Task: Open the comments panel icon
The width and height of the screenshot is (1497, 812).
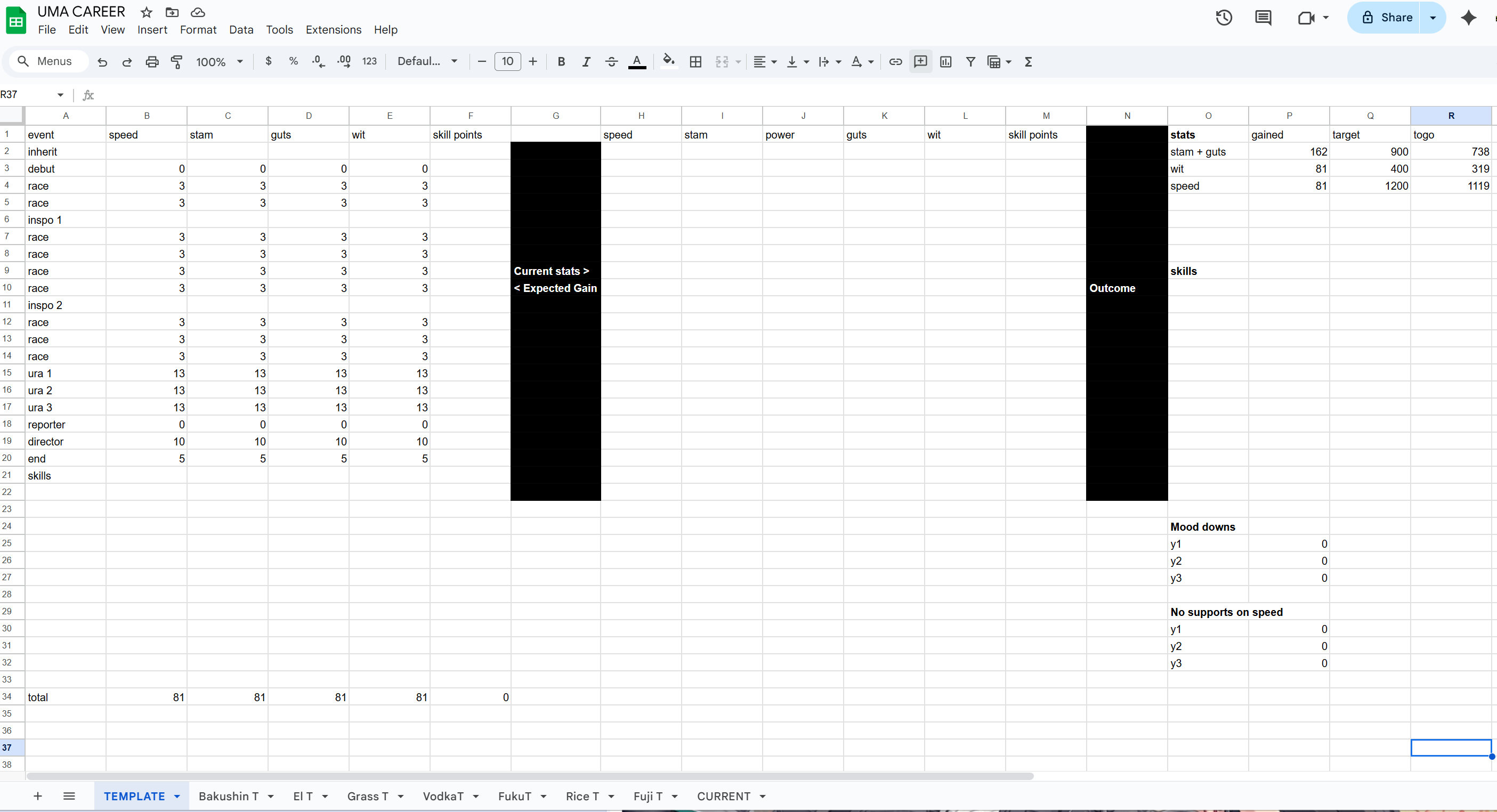Action: tap(1263, 18)
